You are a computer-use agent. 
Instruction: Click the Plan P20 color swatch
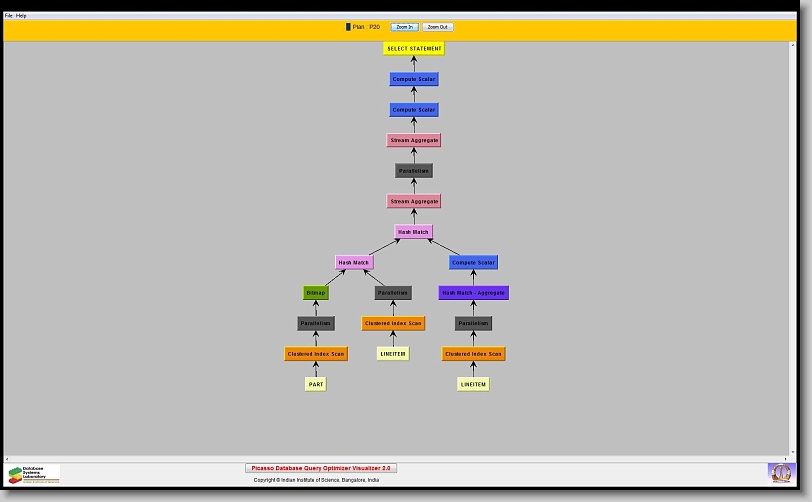(348, 27)
